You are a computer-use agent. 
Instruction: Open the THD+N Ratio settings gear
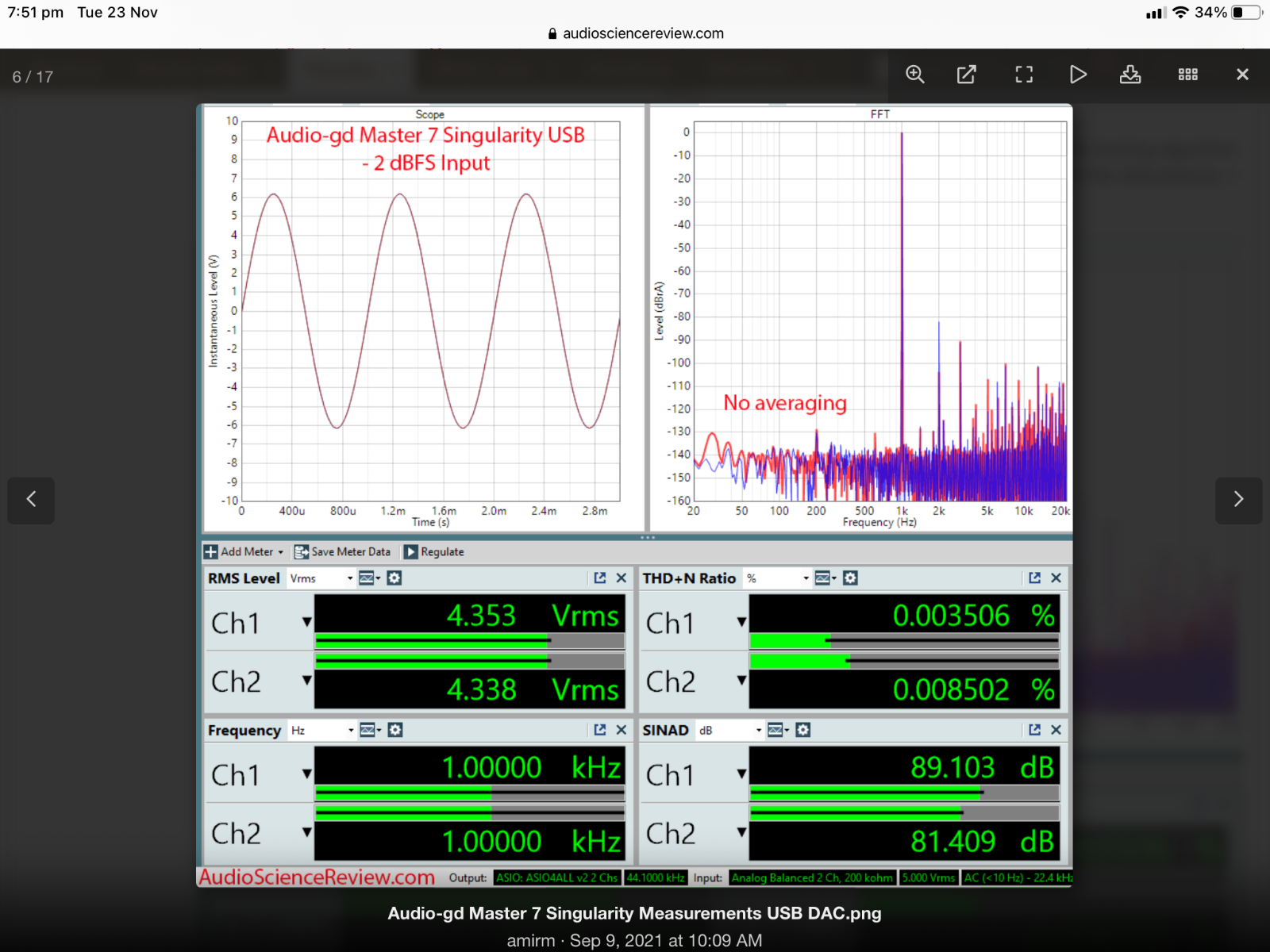[x=850, y=578]
